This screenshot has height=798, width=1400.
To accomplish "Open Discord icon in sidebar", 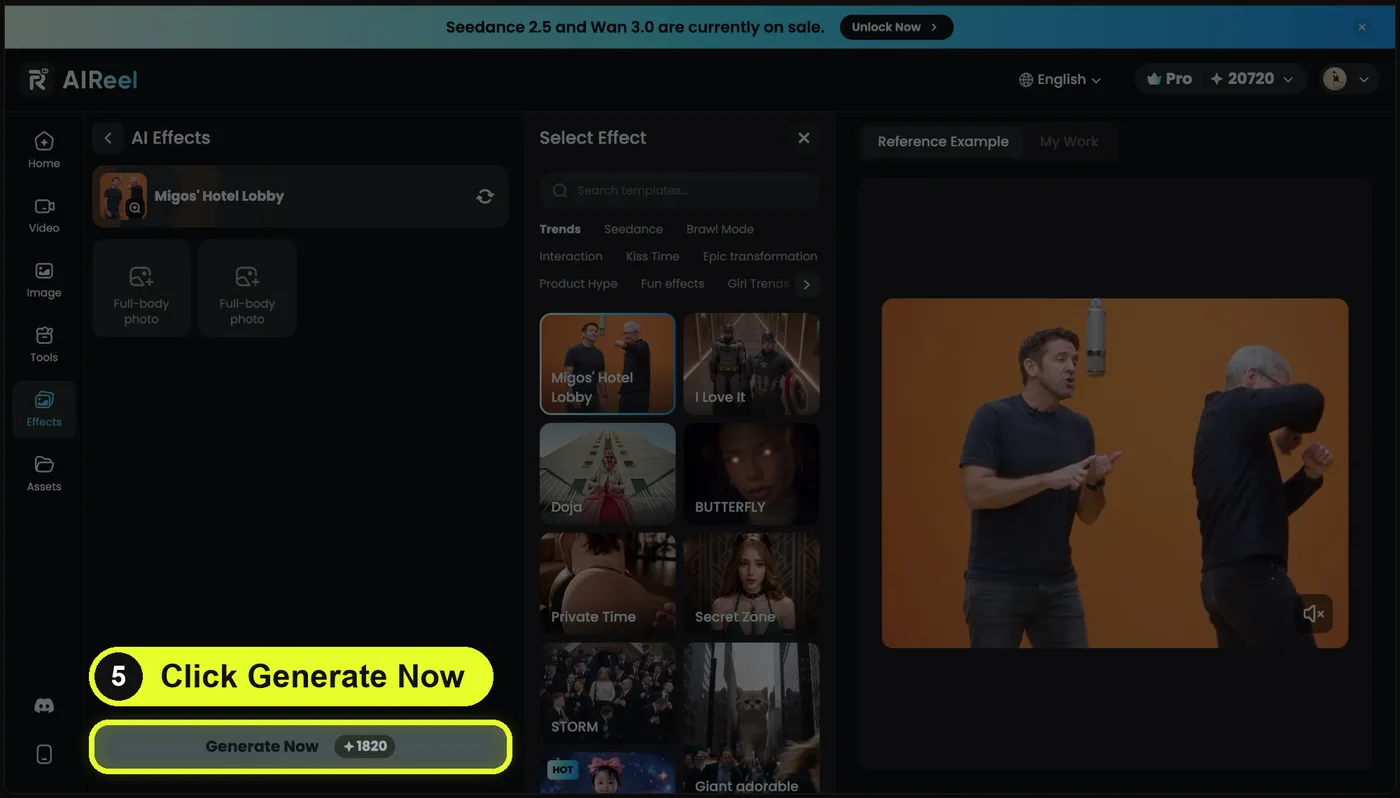I will tap(44, 706).
